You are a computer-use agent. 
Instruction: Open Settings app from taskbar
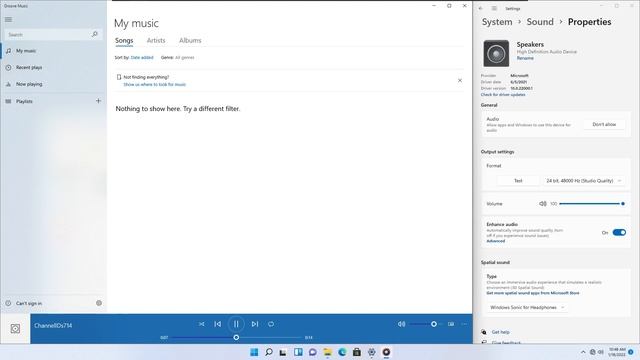[x=371, y=352]
